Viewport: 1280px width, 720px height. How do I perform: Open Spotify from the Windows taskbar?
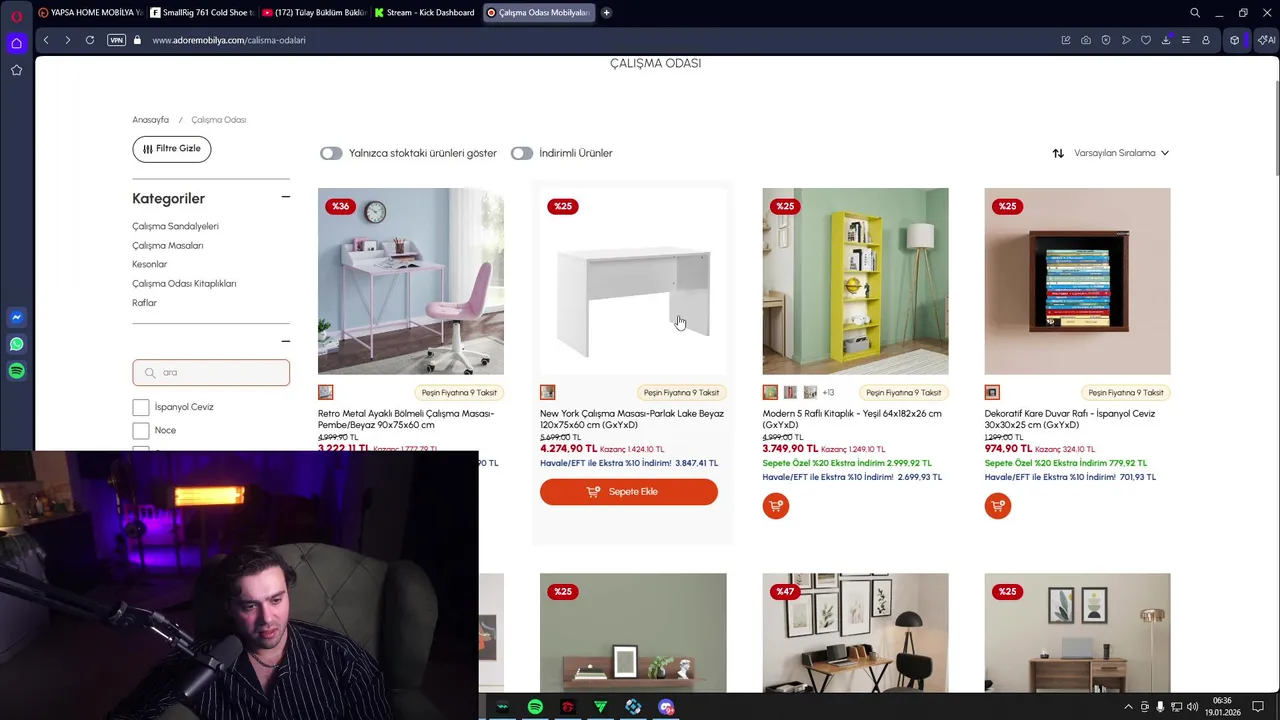click(535, 707)
